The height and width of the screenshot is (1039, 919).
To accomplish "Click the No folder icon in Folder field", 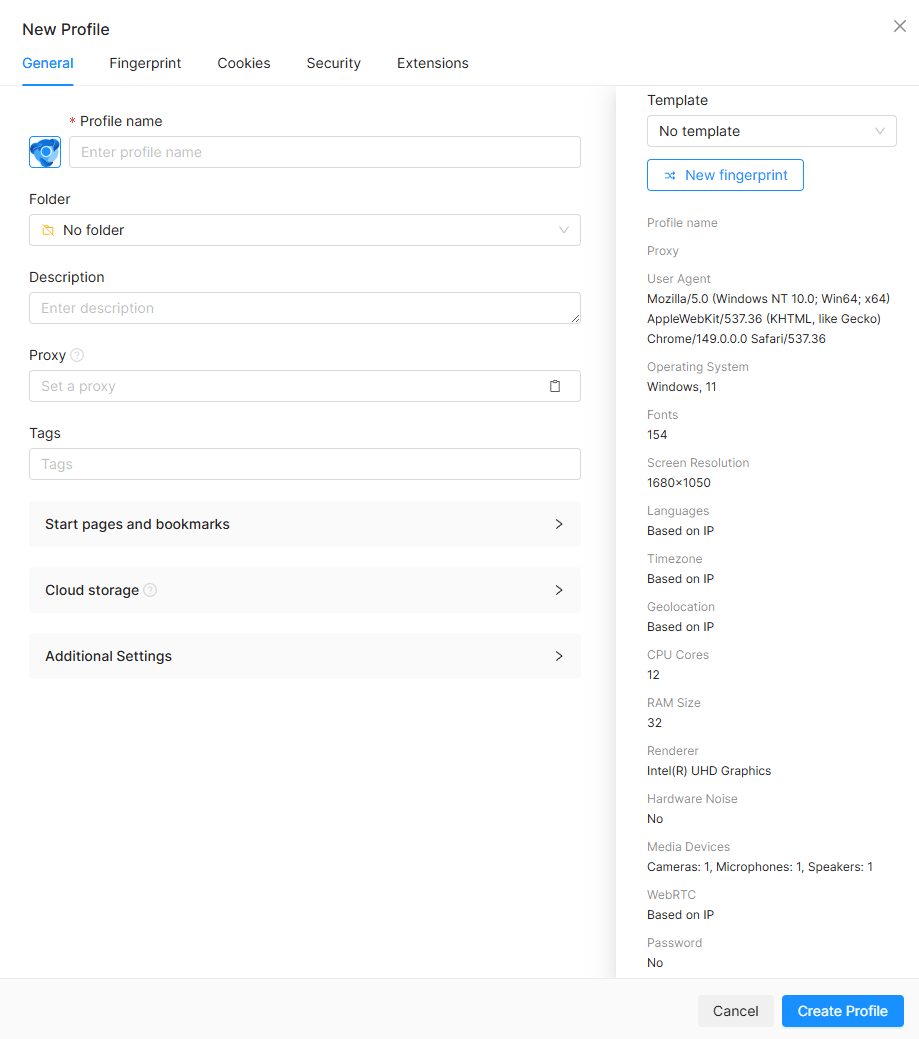I will pyautogui.click(x=48, y=230).
